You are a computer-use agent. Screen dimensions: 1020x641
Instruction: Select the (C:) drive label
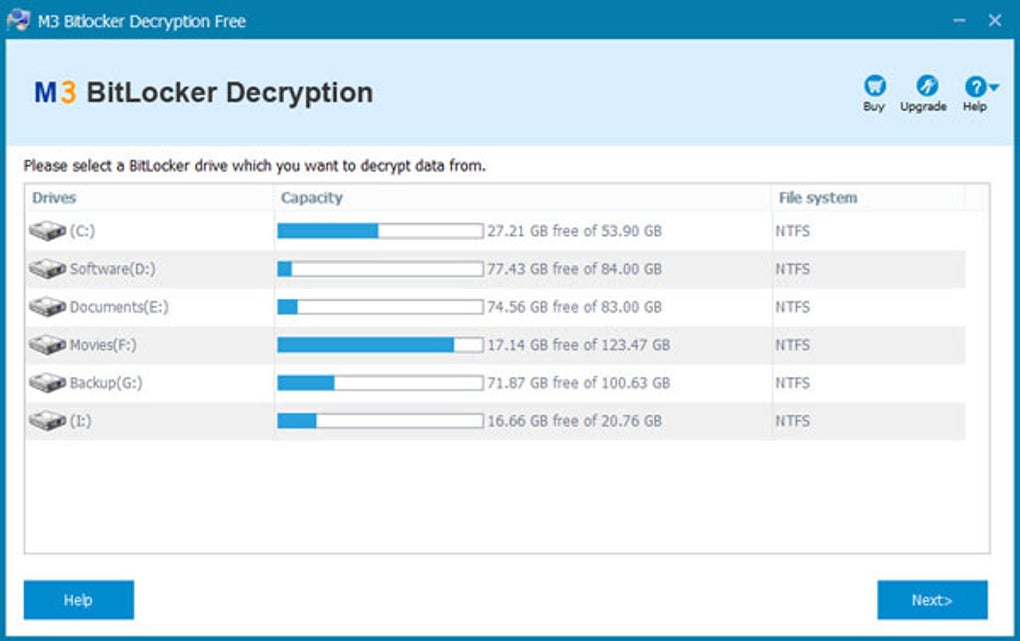coord(83,231)
